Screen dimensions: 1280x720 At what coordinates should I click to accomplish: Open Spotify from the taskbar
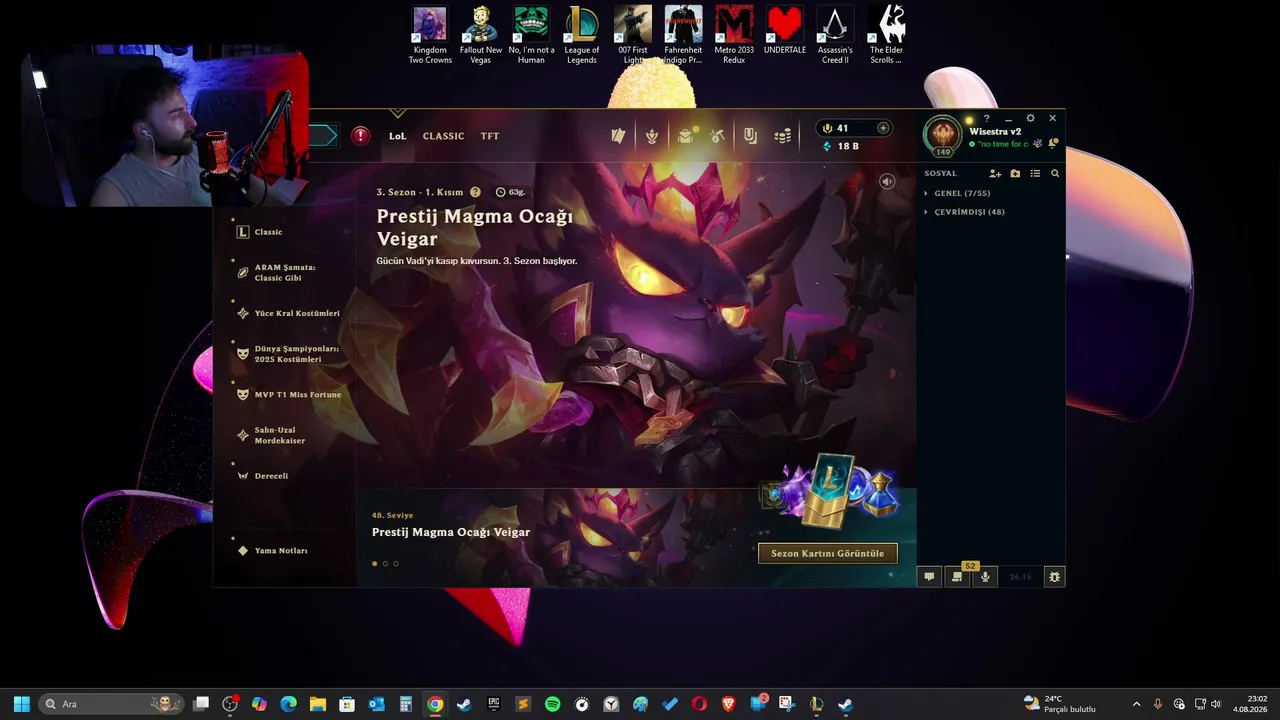click(552, 704)
